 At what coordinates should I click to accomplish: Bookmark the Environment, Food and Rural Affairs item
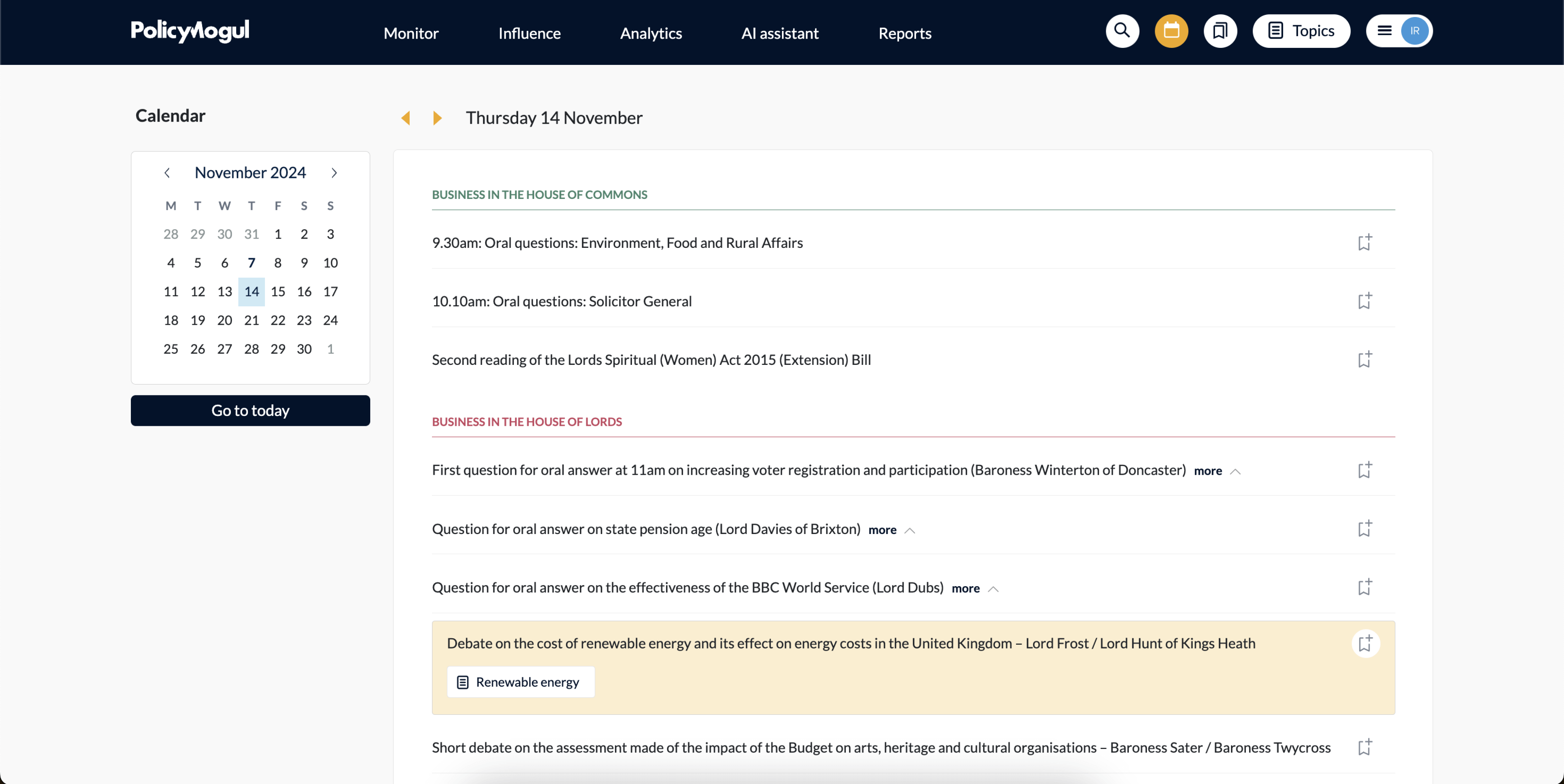click(1364, 243)
